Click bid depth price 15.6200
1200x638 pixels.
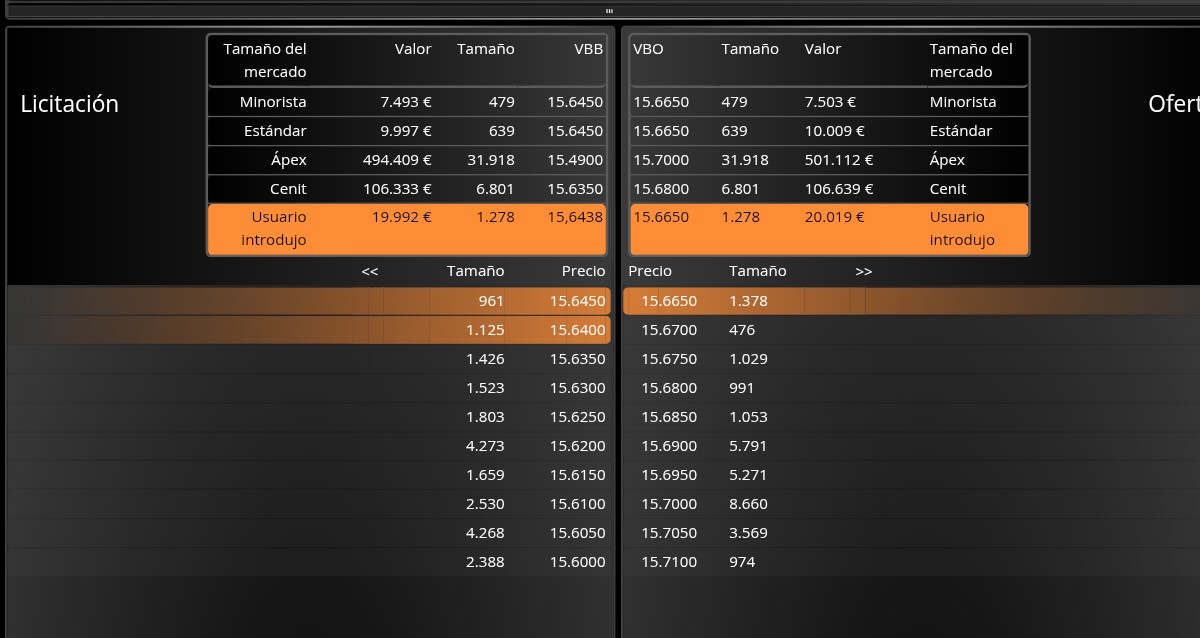[x=577, y=446]
